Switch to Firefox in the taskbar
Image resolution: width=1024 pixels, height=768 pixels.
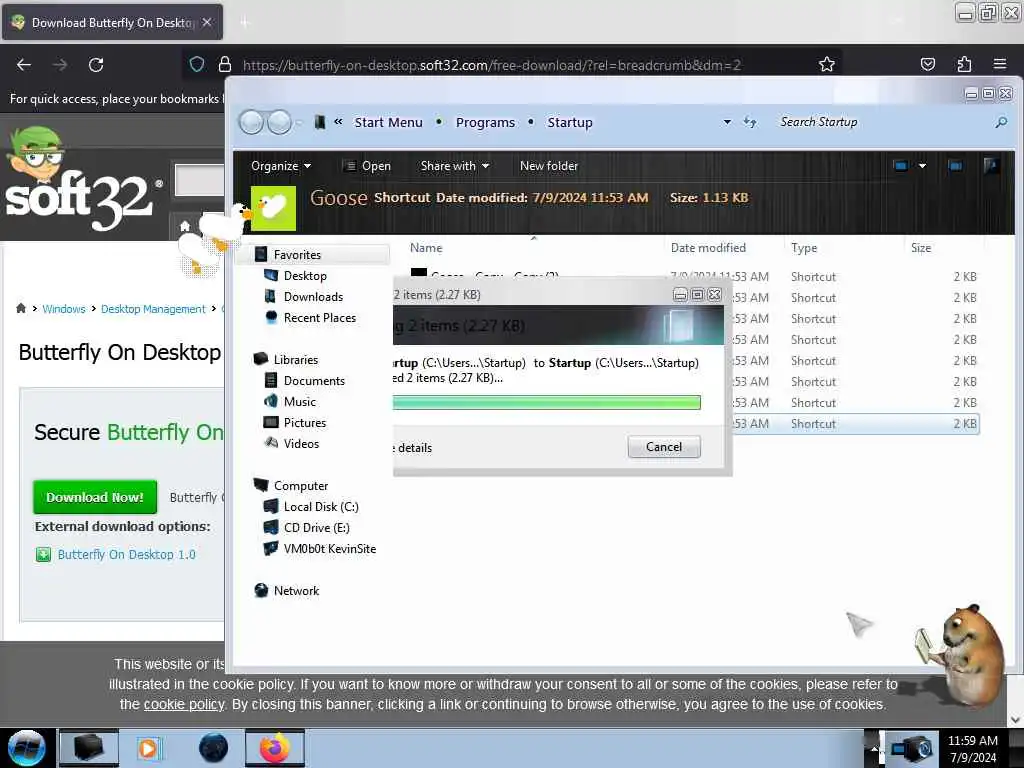[275, 748]
